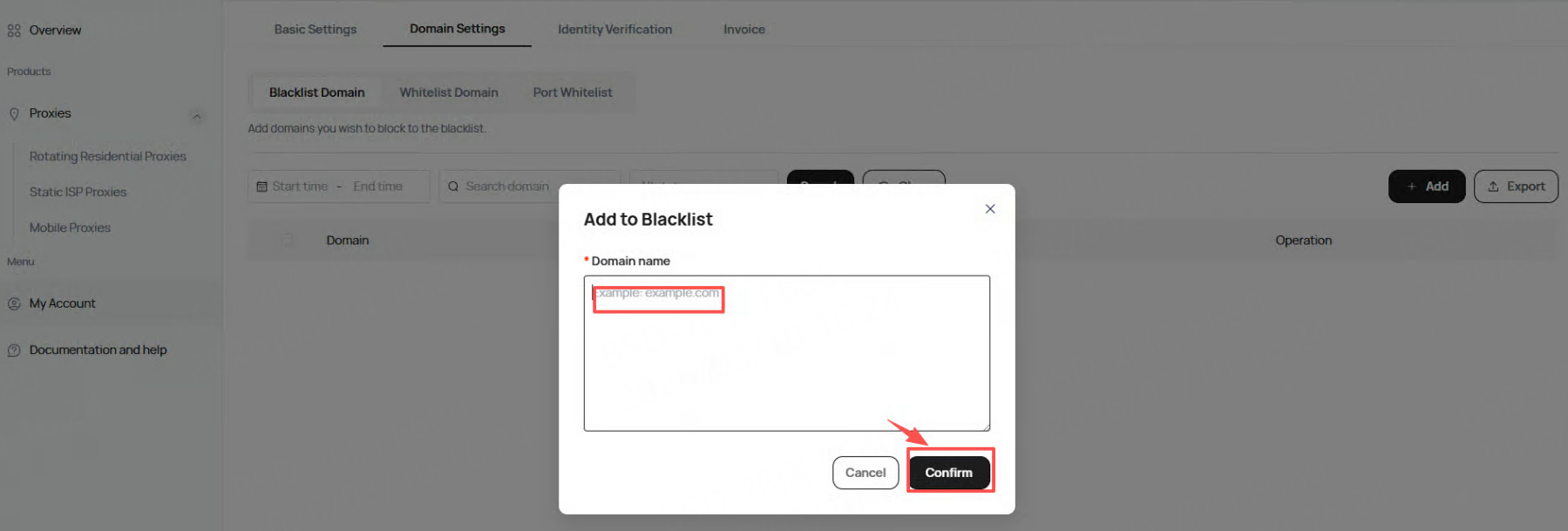The image size is (1568, 531).
Task: Open the Identity Verification tab
Action: (x=614, y=30)
